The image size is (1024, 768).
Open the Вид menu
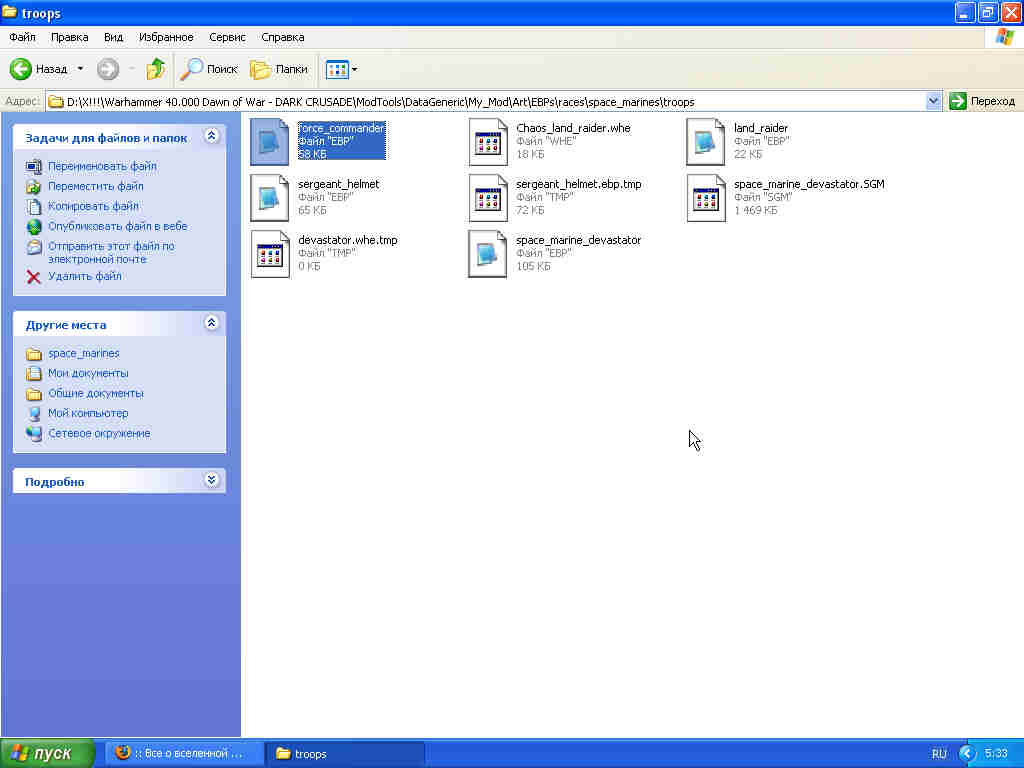(x=113, y=37)
